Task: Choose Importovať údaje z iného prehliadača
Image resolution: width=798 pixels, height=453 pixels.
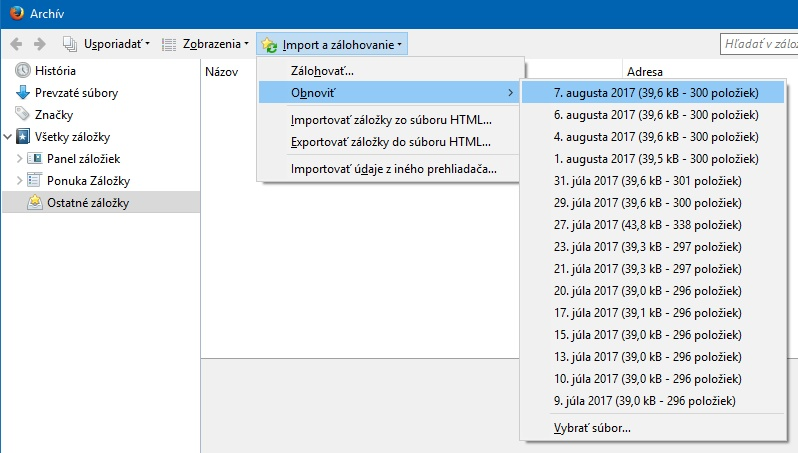Action: pos(393,168)
